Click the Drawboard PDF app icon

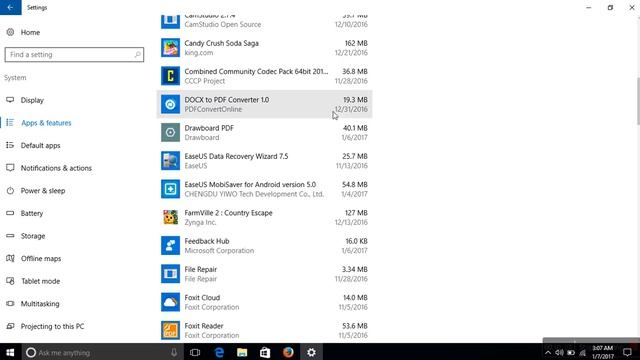(170, 133)
